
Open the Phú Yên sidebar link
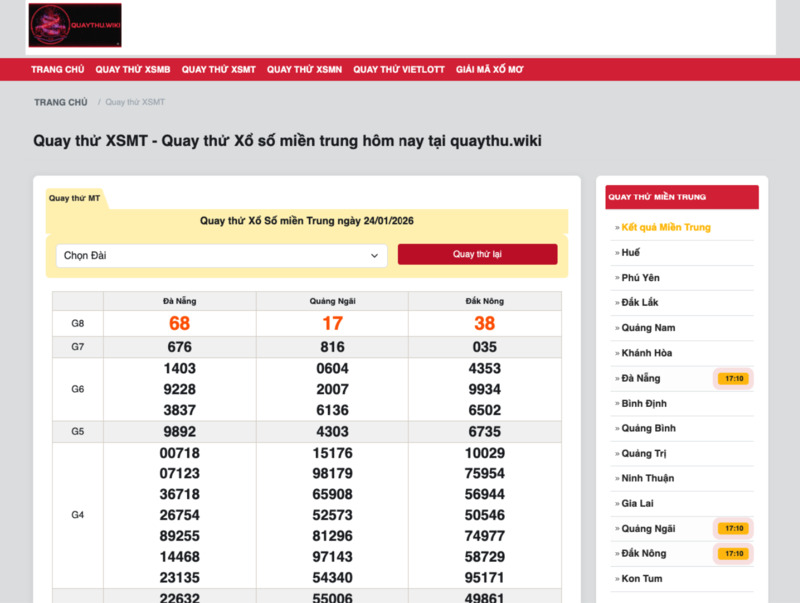(x=640, y=278)
